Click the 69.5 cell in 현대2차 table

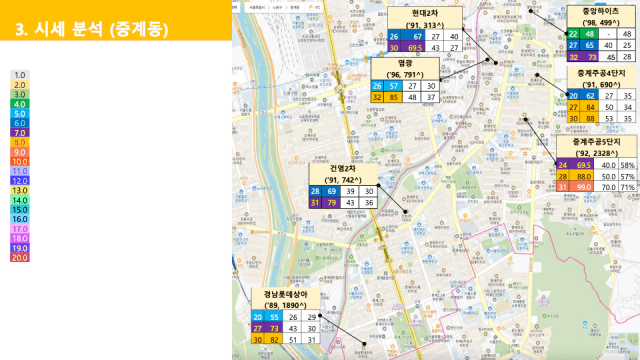tap(414, 48)
